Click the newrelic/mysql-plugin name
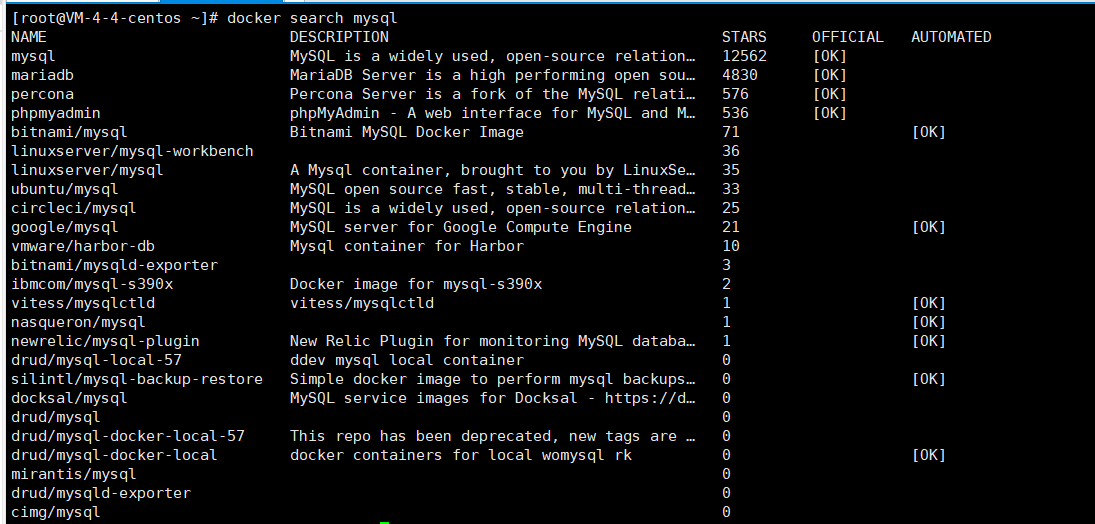This screenshot has height=524, width=1095. tap(105, 341)
